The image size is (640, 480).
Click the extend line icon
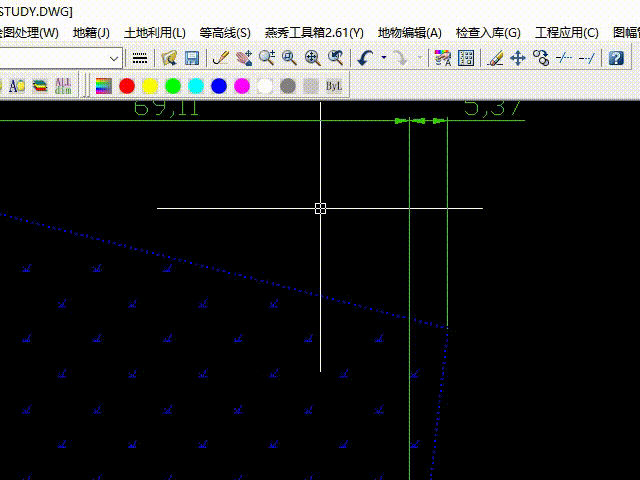click(587, 58)
